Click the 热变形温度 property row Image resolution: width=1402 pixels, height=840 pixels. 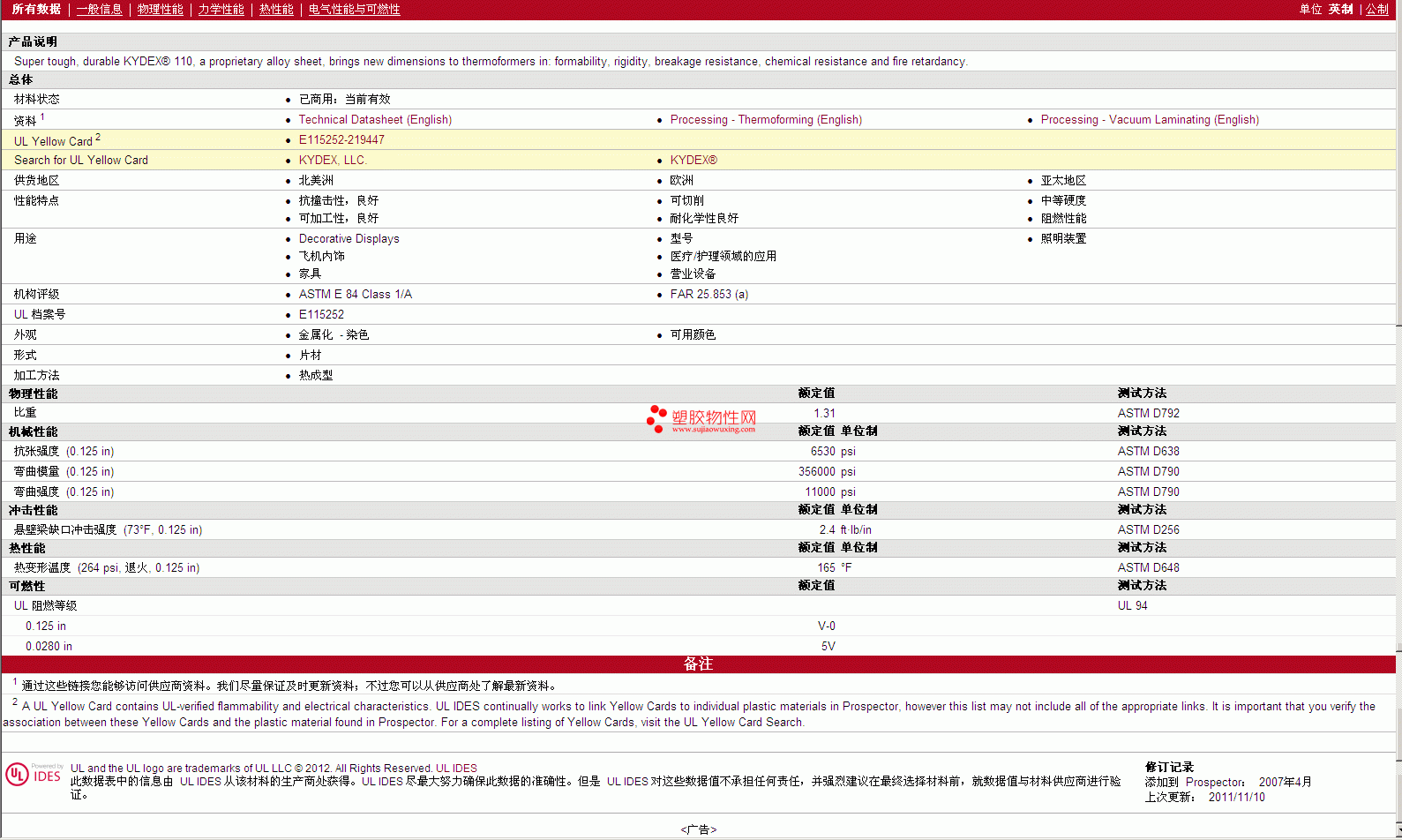[698, 567]
